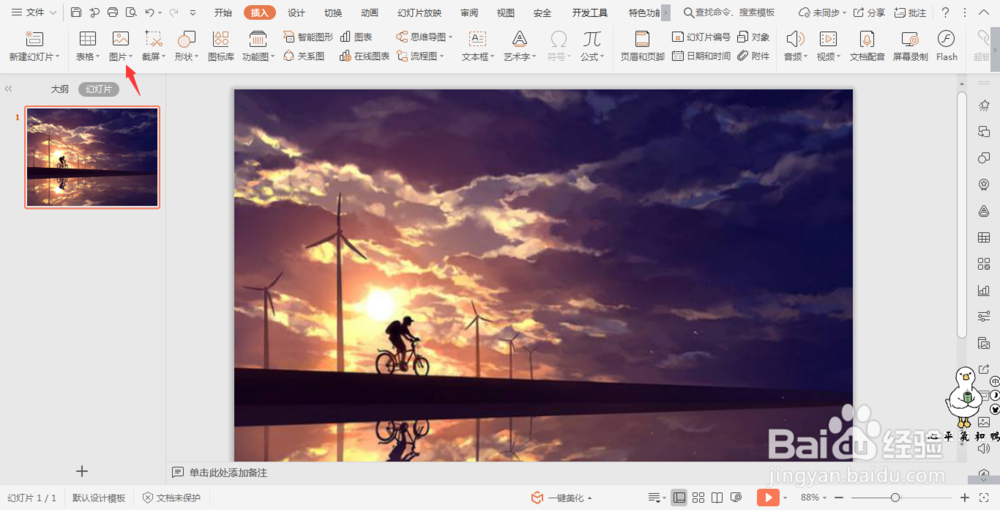Insert 日期和时间 date and time
1000x510 pixels.
pyautogui.click(x=701, y=56)
